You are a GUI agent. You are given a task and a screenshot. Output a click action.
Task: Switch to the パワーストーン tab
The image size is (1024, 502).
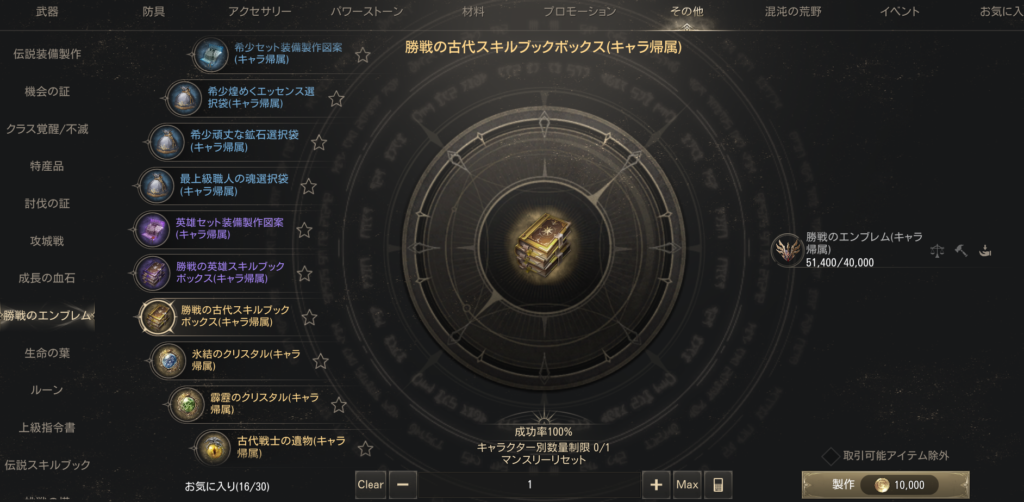[x=366, y=11]
